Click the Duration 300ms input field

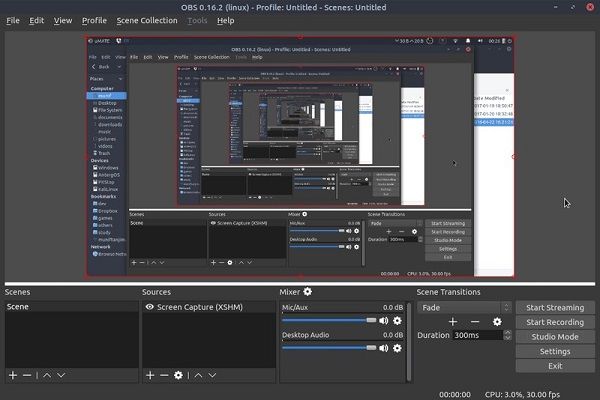(x=478, y=335)
